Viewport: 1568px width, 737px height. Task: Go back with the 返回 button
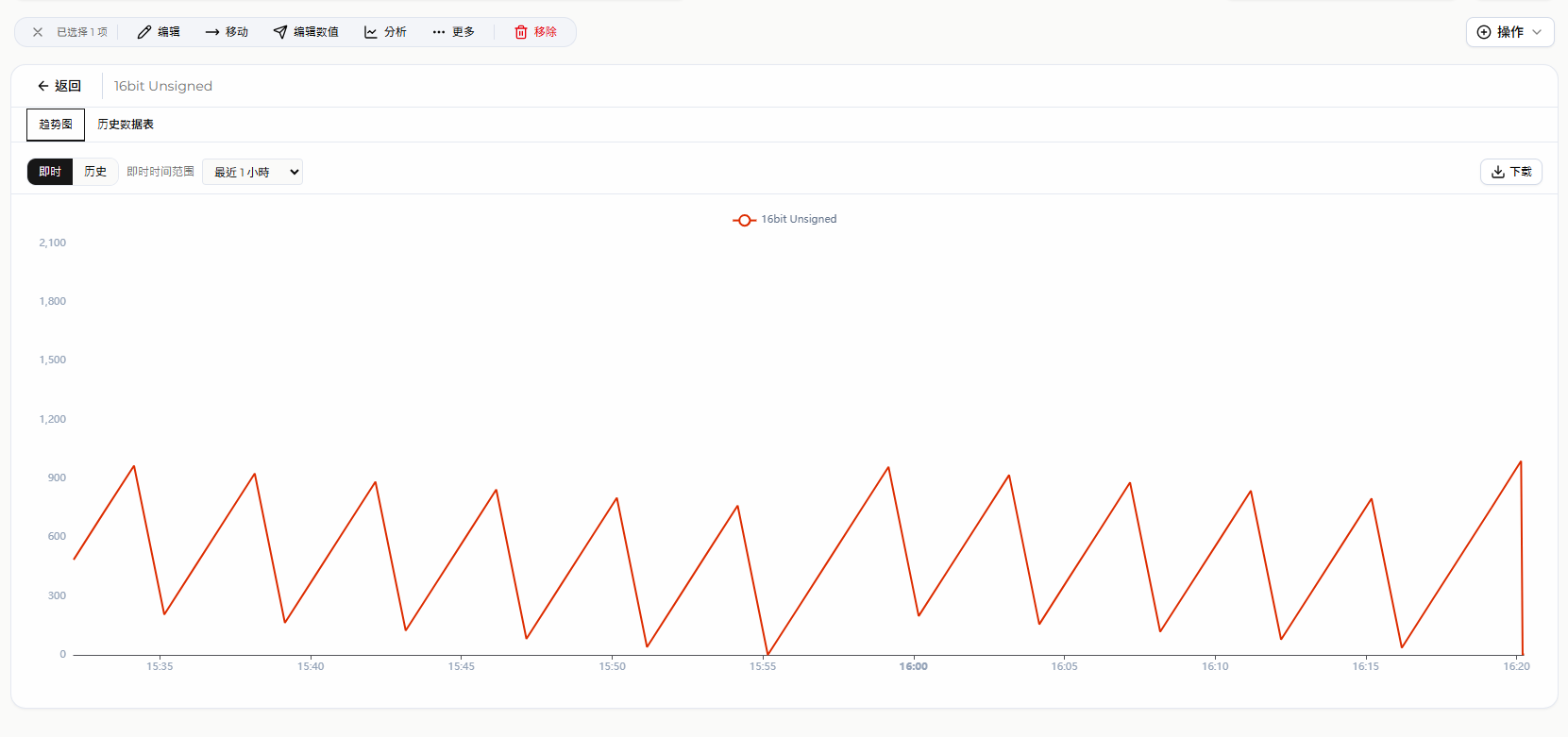tap(59, 86)
